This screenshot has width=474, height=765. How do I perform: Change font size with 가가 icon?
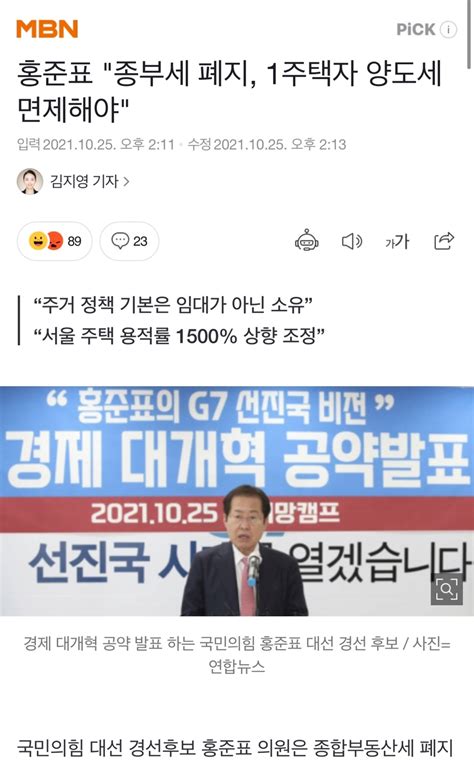tap(397, 241)
